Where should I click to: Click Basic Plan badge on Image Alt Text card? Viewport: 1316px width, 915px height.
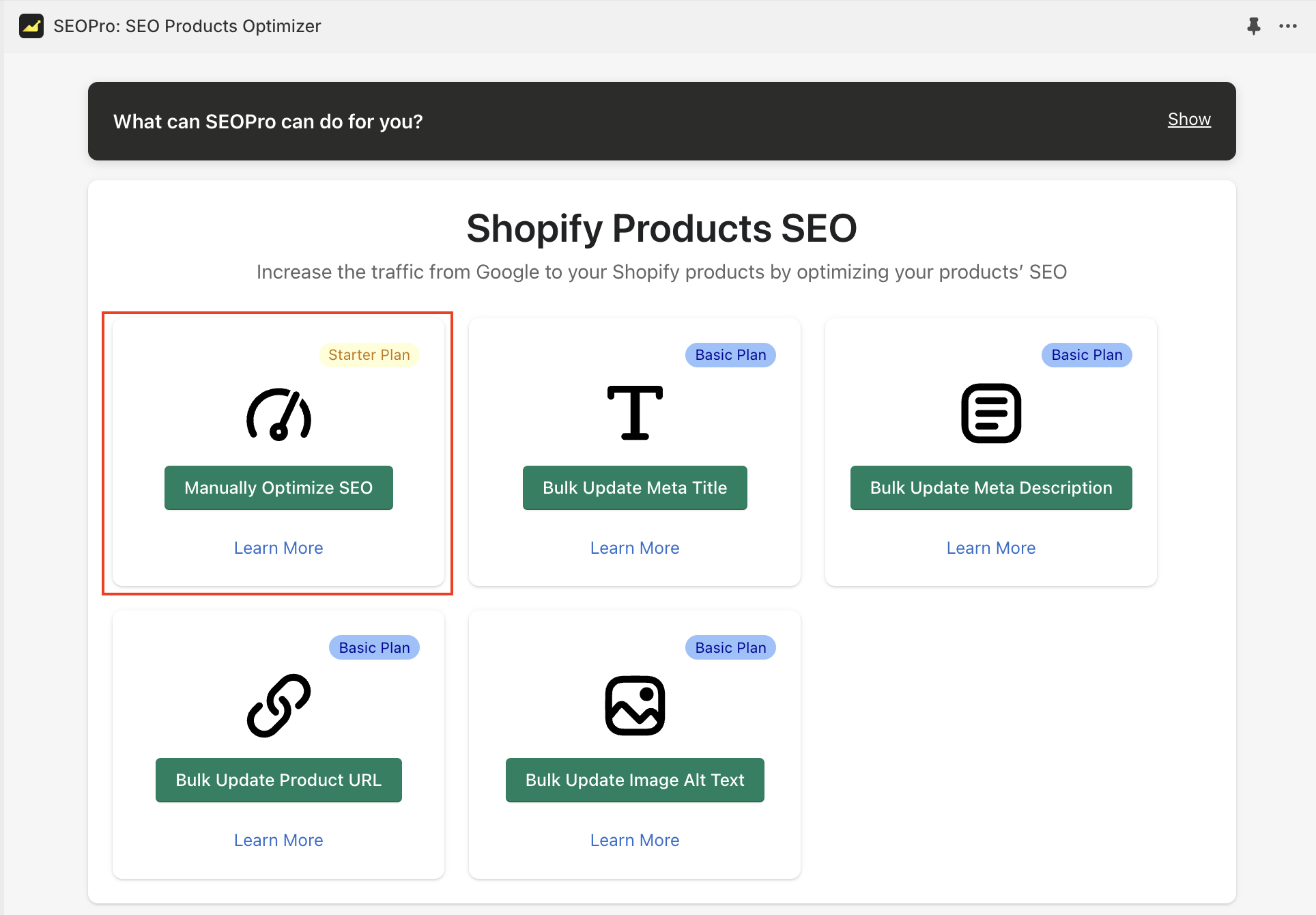[730, 647]
